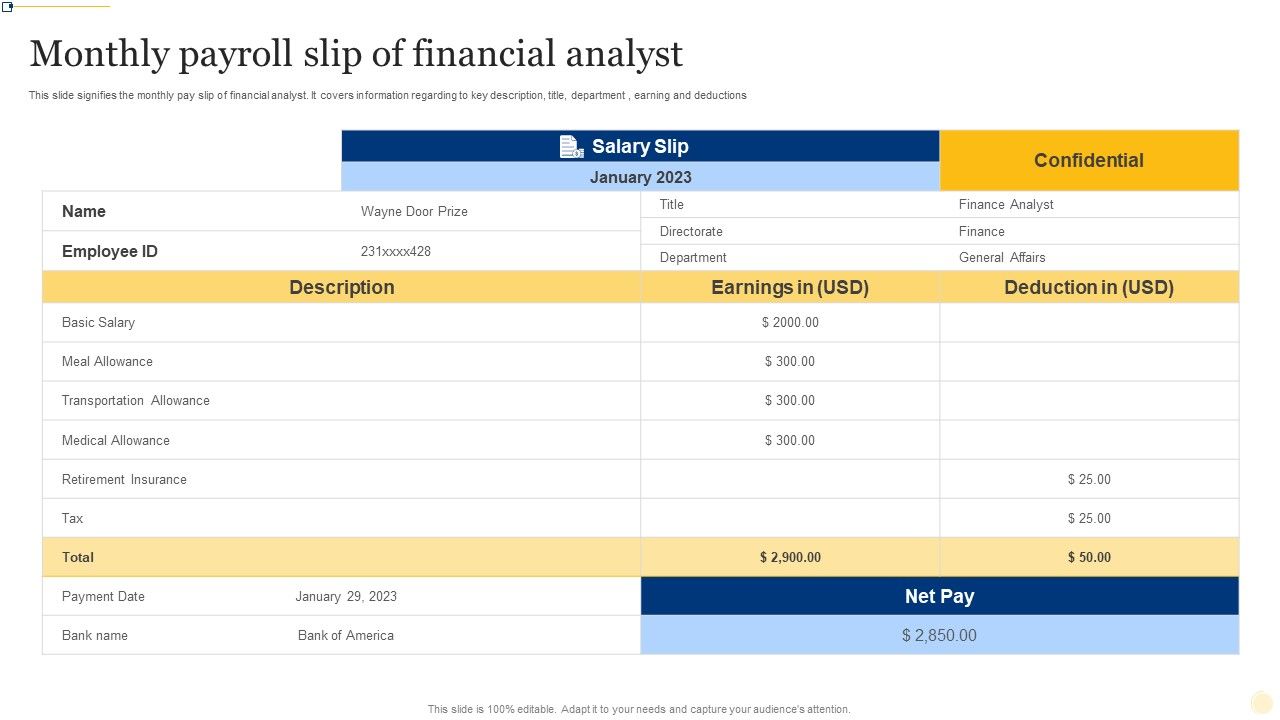The width and height of the screenshot is (1280, 720).
Task: Select the slide description subtitle sentence
Action: (388, 95)
